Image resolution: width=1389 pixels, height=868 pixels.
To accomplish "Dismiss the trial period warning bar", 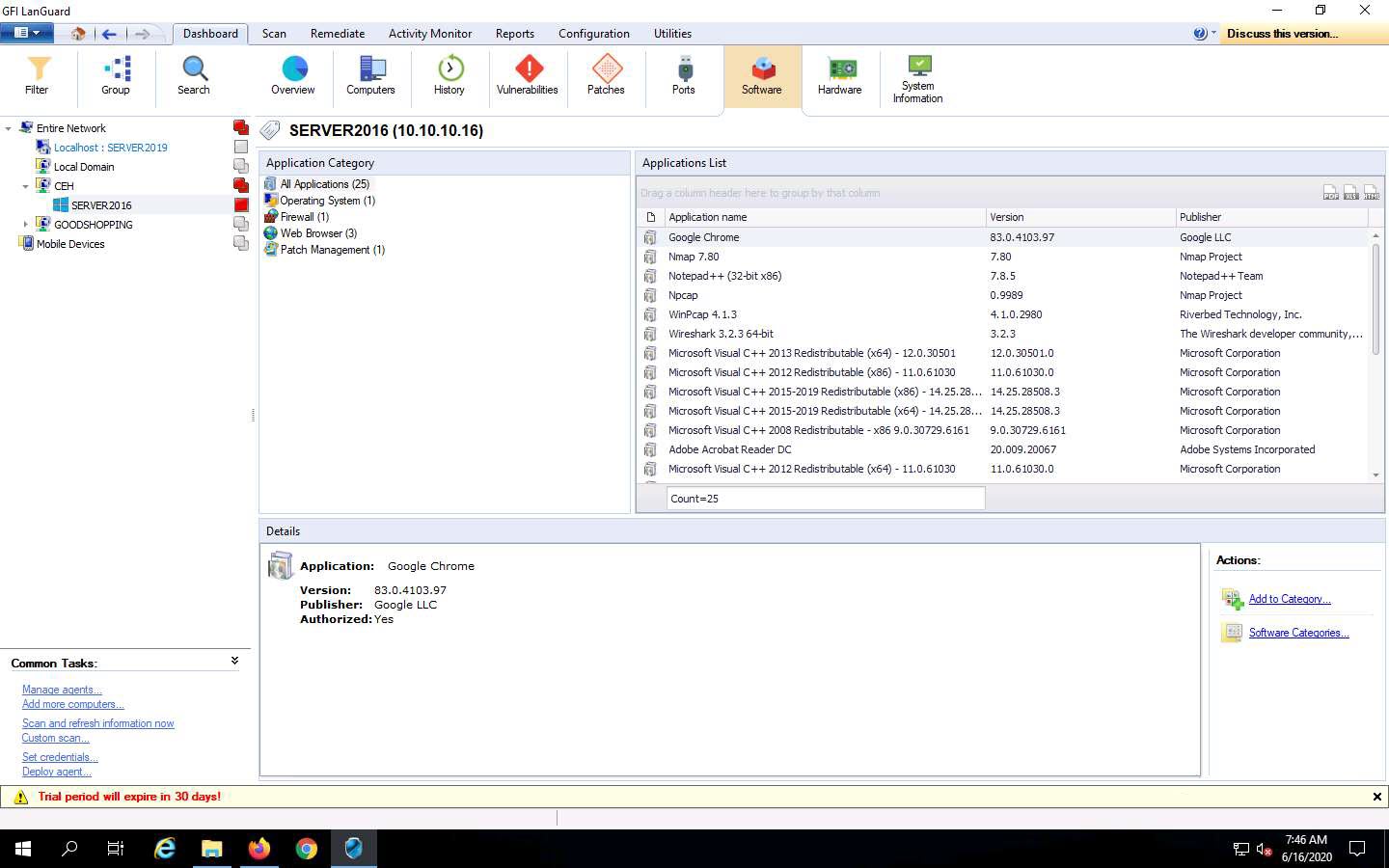I will tap(1376, 797).
